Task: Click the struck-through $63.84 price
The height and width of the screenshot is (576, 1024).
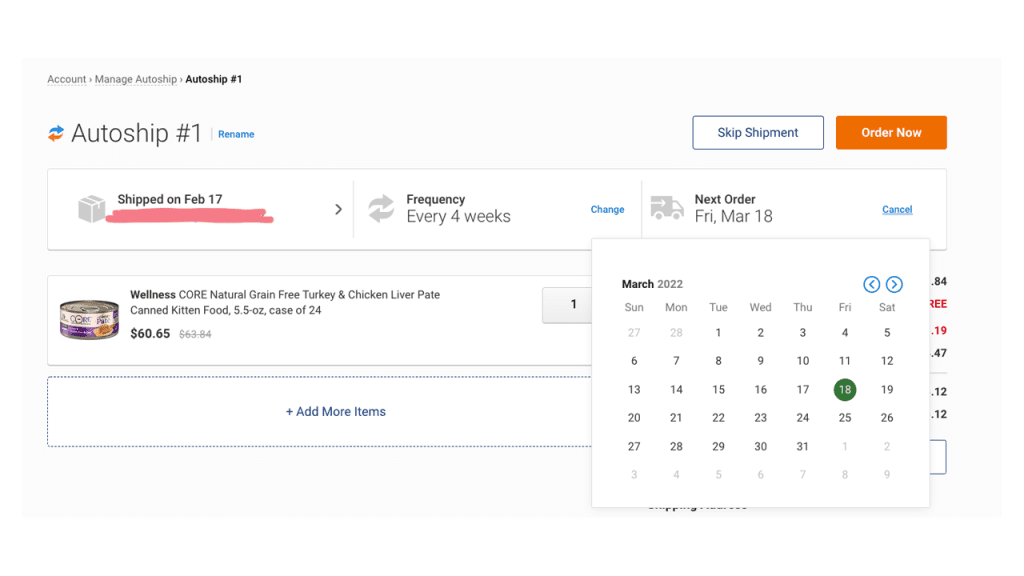Action: 195,334
